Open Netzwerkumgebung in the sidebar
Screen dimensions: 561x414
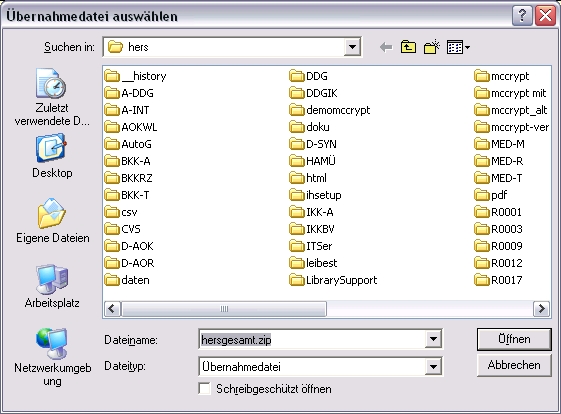pos(52,357)
